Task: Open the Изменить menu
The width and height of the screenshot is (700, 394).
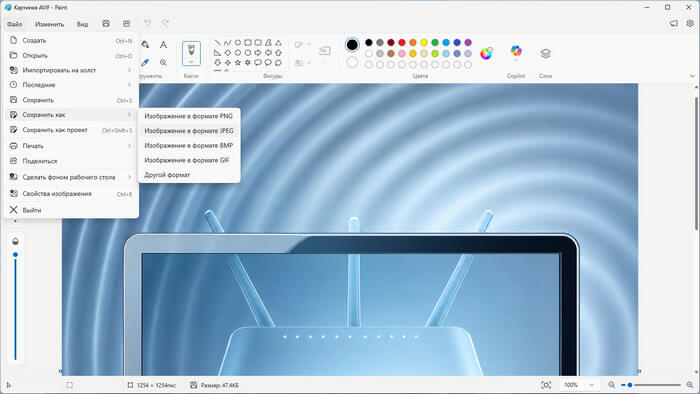Action: pos(50,24)
